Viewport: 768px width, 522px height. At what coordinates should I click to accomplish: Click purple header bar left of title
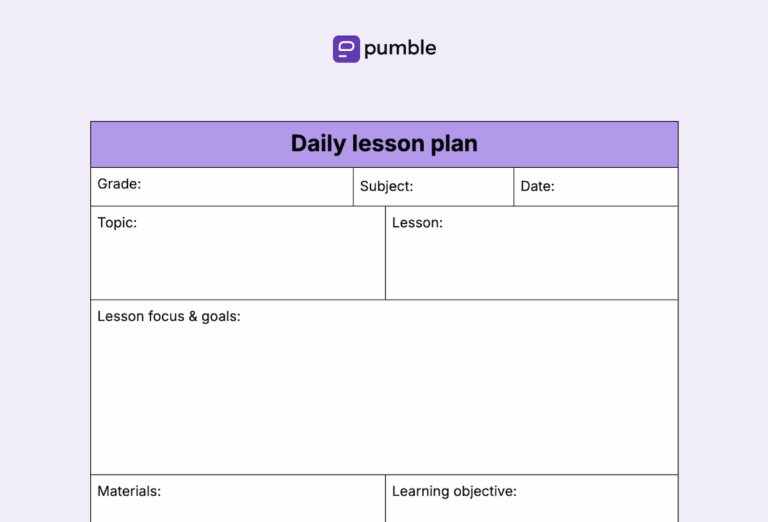pyautogui.click(x=180, y=144)
